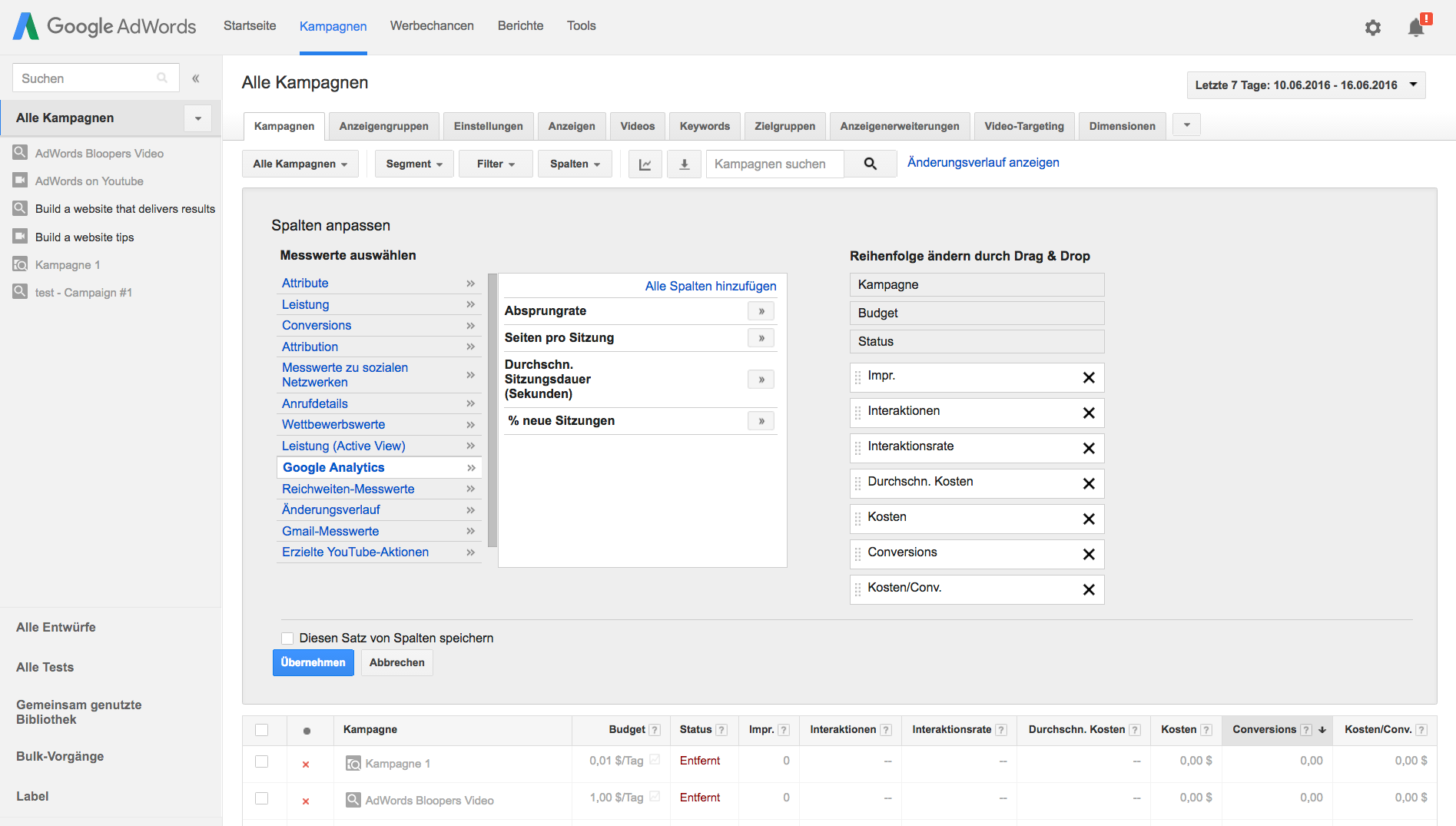Click the Google AdWords logo

click(x=105, y=26)
